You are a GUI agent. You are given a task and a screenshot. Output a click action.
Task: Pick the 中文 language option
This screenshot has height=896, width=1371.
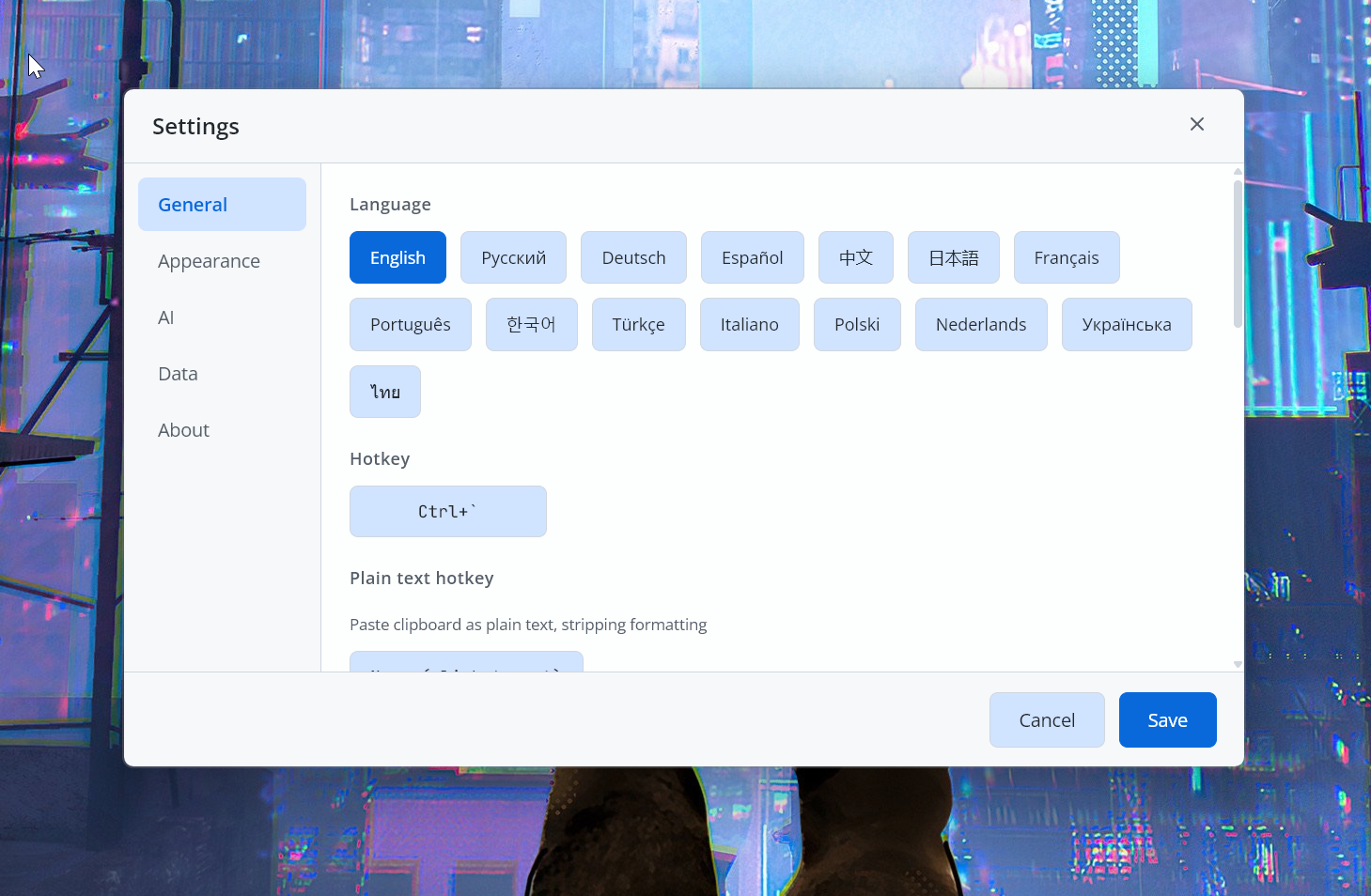pyautogui.click(x=856, y=257)
